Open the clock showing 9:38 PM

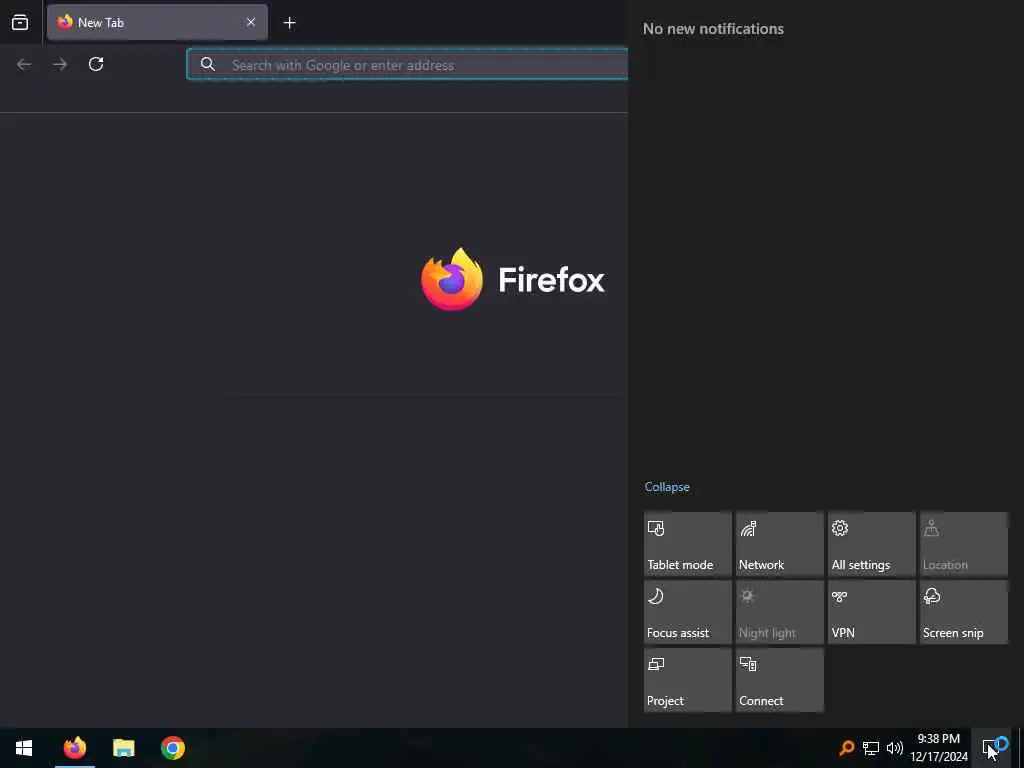(939, 748)
